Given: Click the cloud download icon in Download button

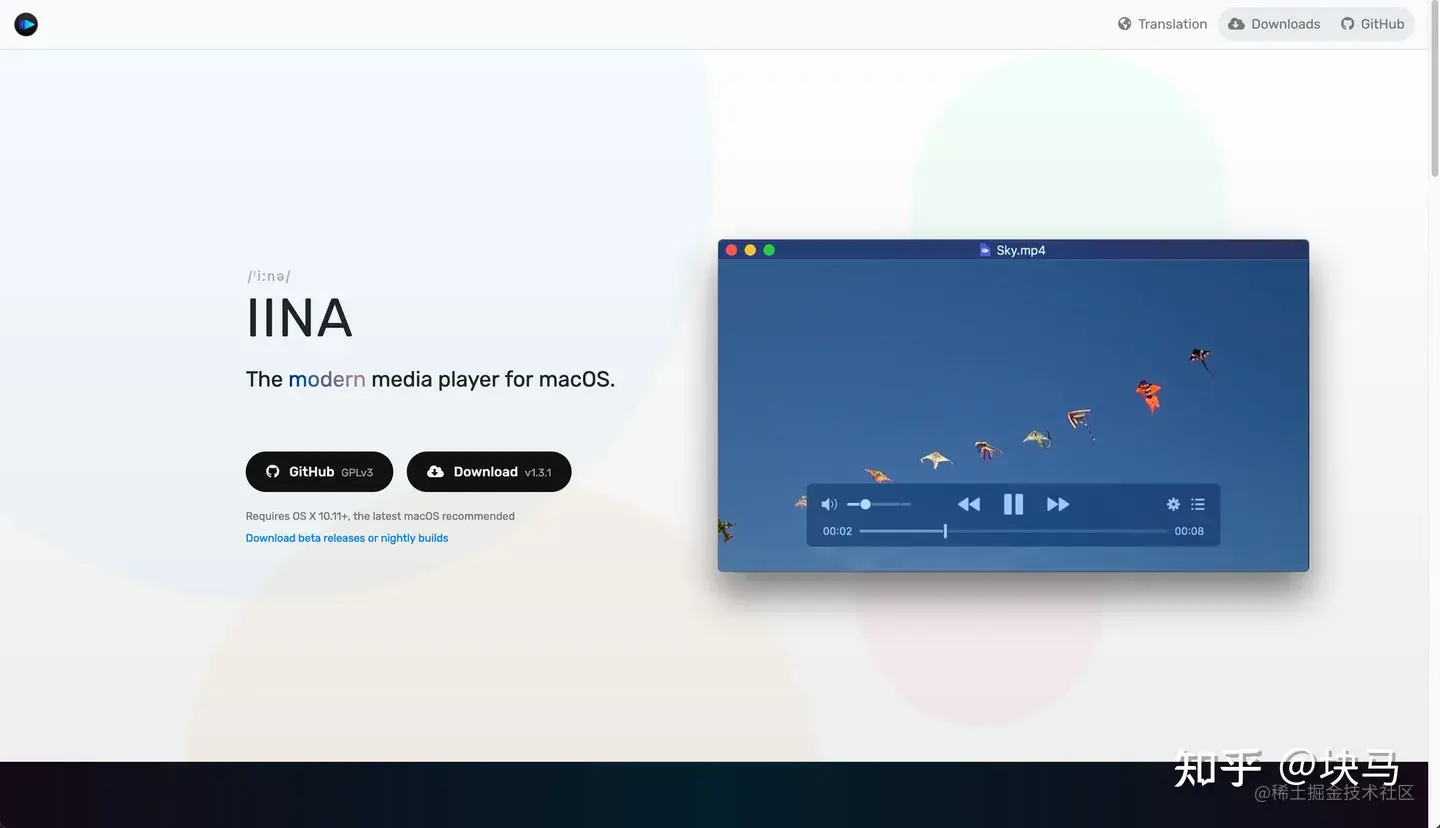Looking at the screenshot, I should coord(435,472).
